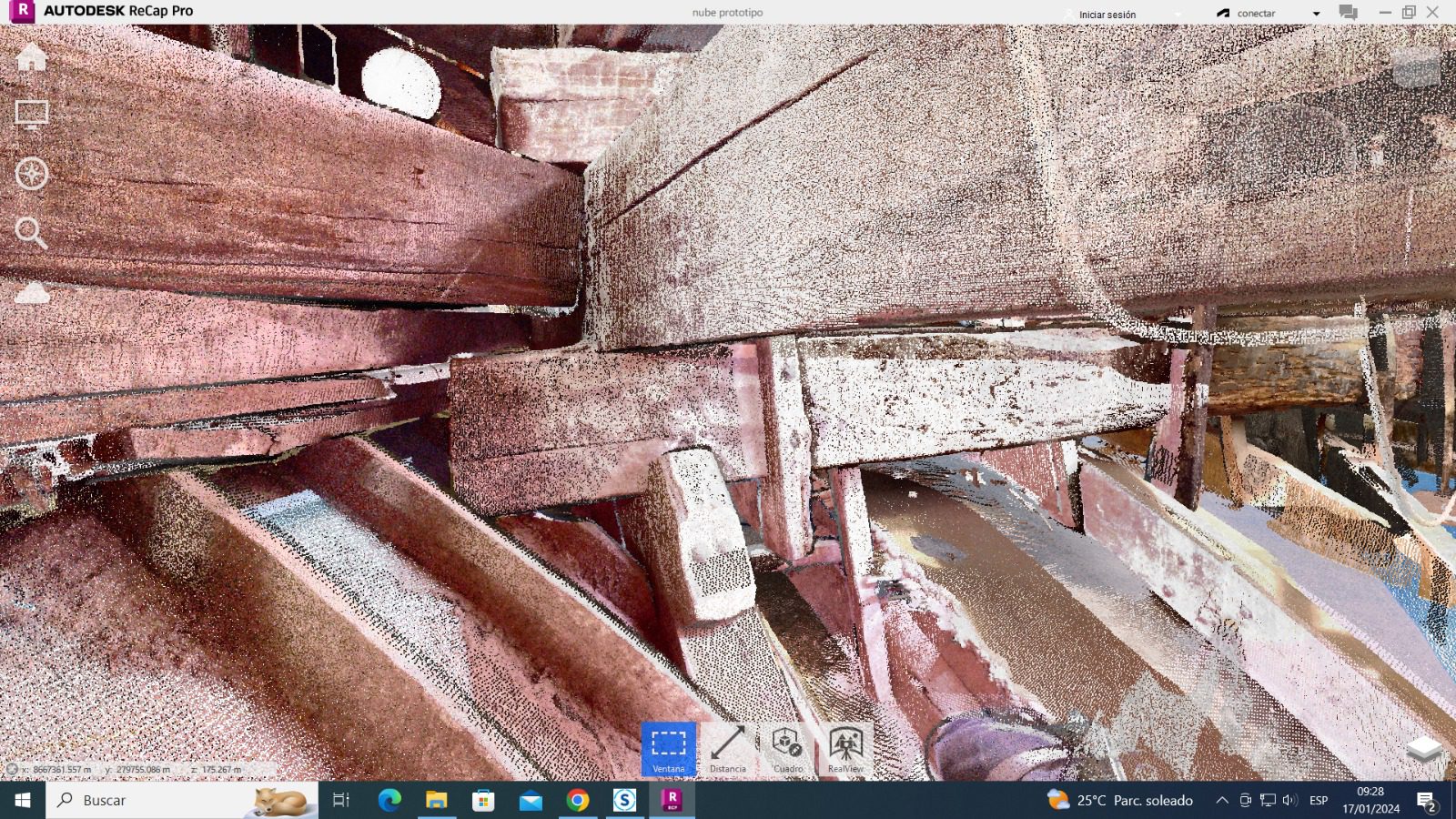Click the coordinates readout toggle icon
Screen dimensions: 1456x819
12,769
